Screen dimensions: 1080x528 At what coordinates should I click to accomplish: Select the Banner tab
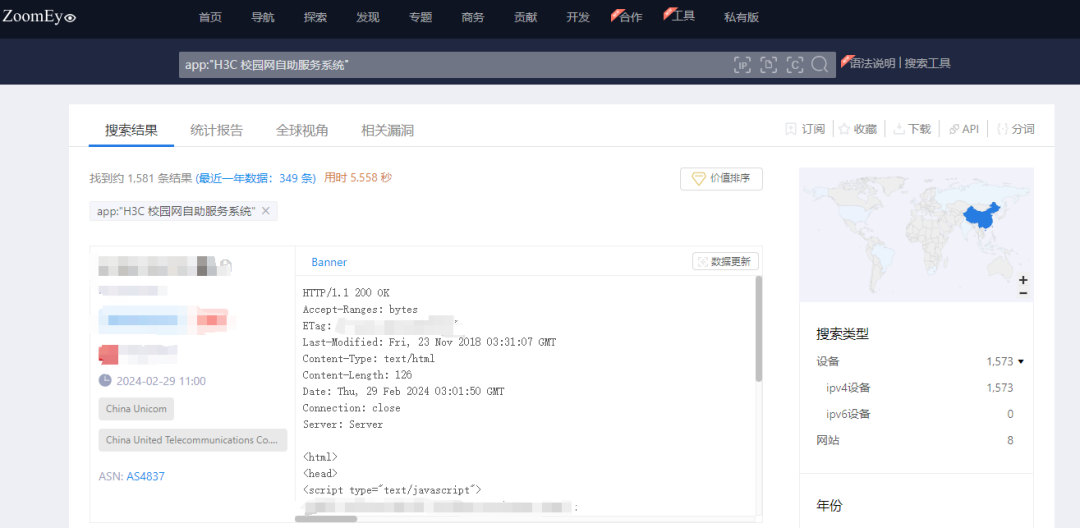click(x=329, y=262)
